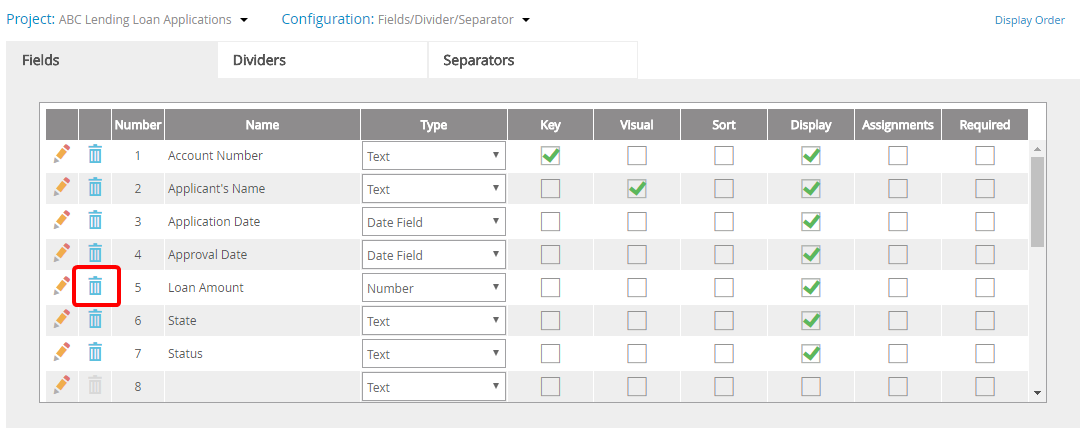
Task: Click the pencil edit icon for State
Action: pos(62,320)
